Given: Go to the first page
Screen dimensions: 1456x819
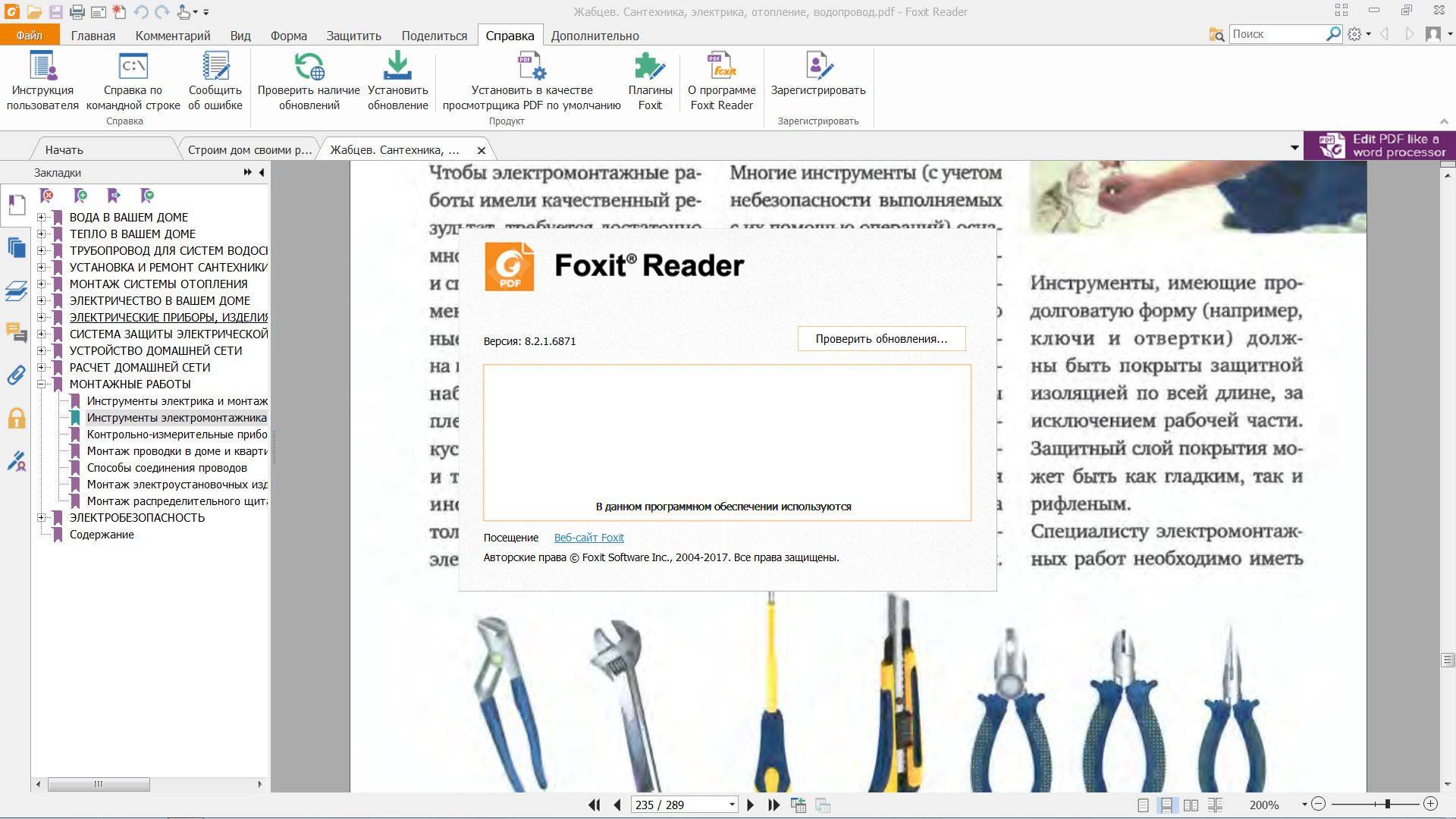Looking at the screenshot, I should (x=595, y=805).
